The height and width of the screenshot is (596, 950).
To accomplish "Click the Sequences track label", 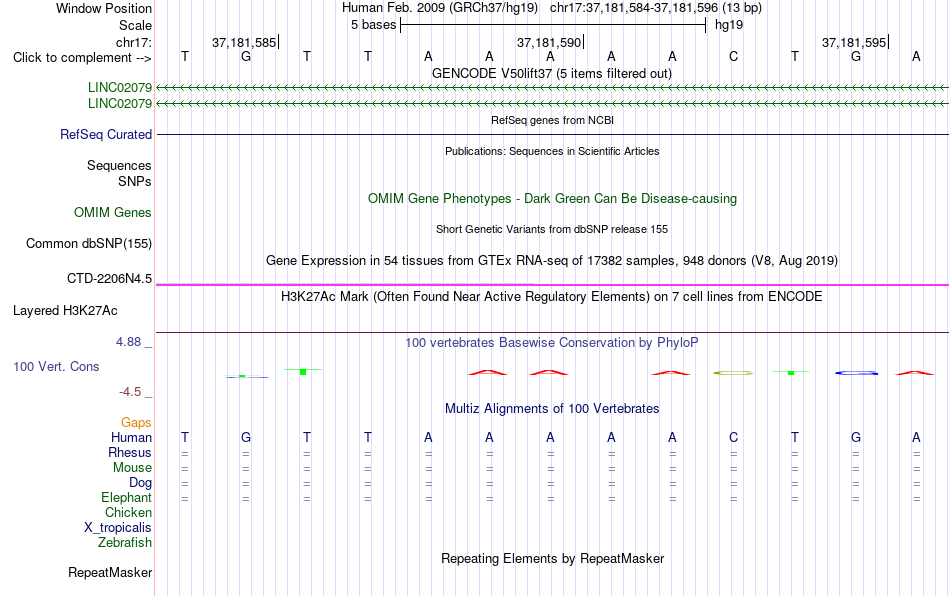I will click(119, 165).
